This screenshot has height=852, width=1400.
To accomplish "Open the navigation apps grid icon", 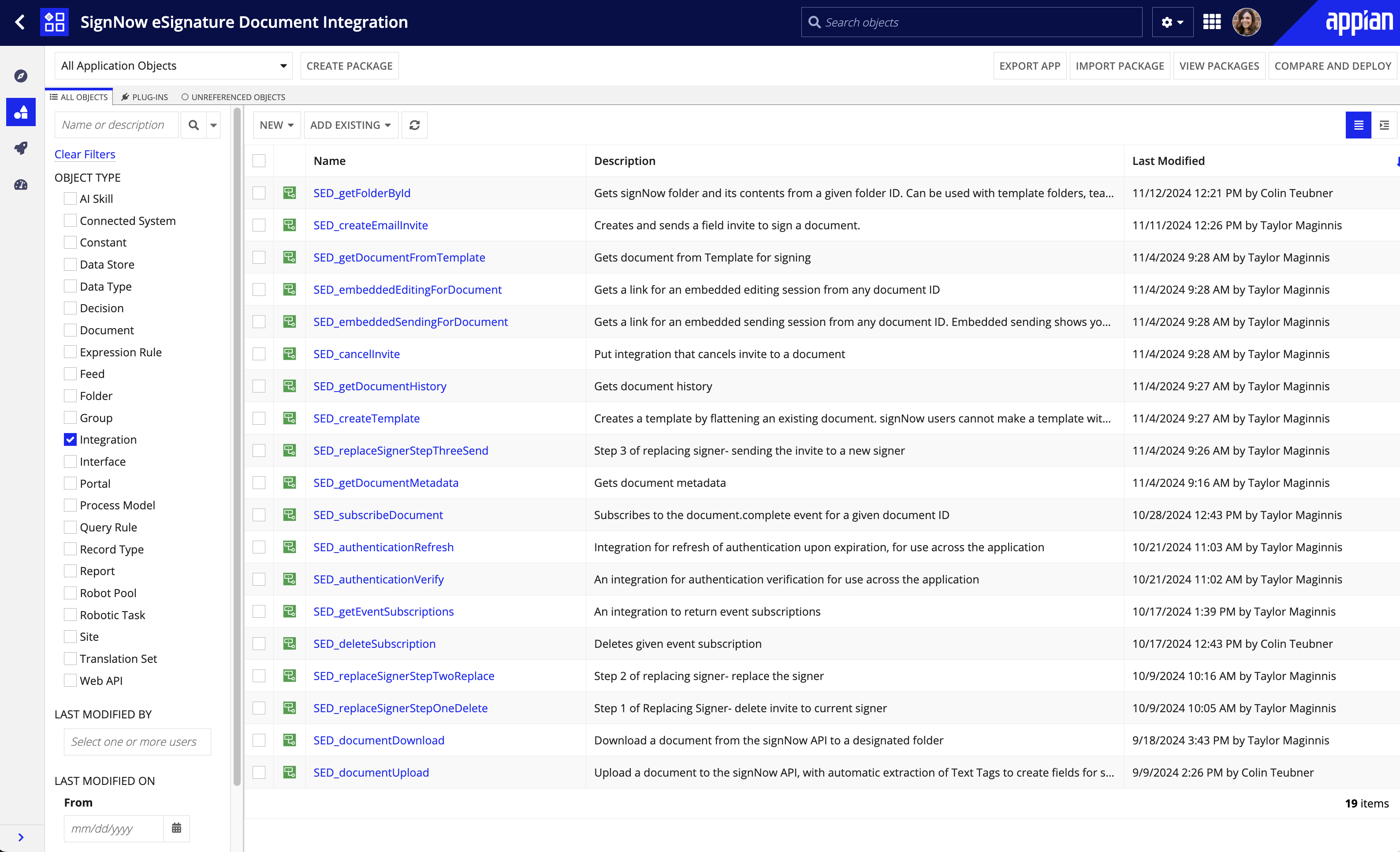I will 1212,22.
